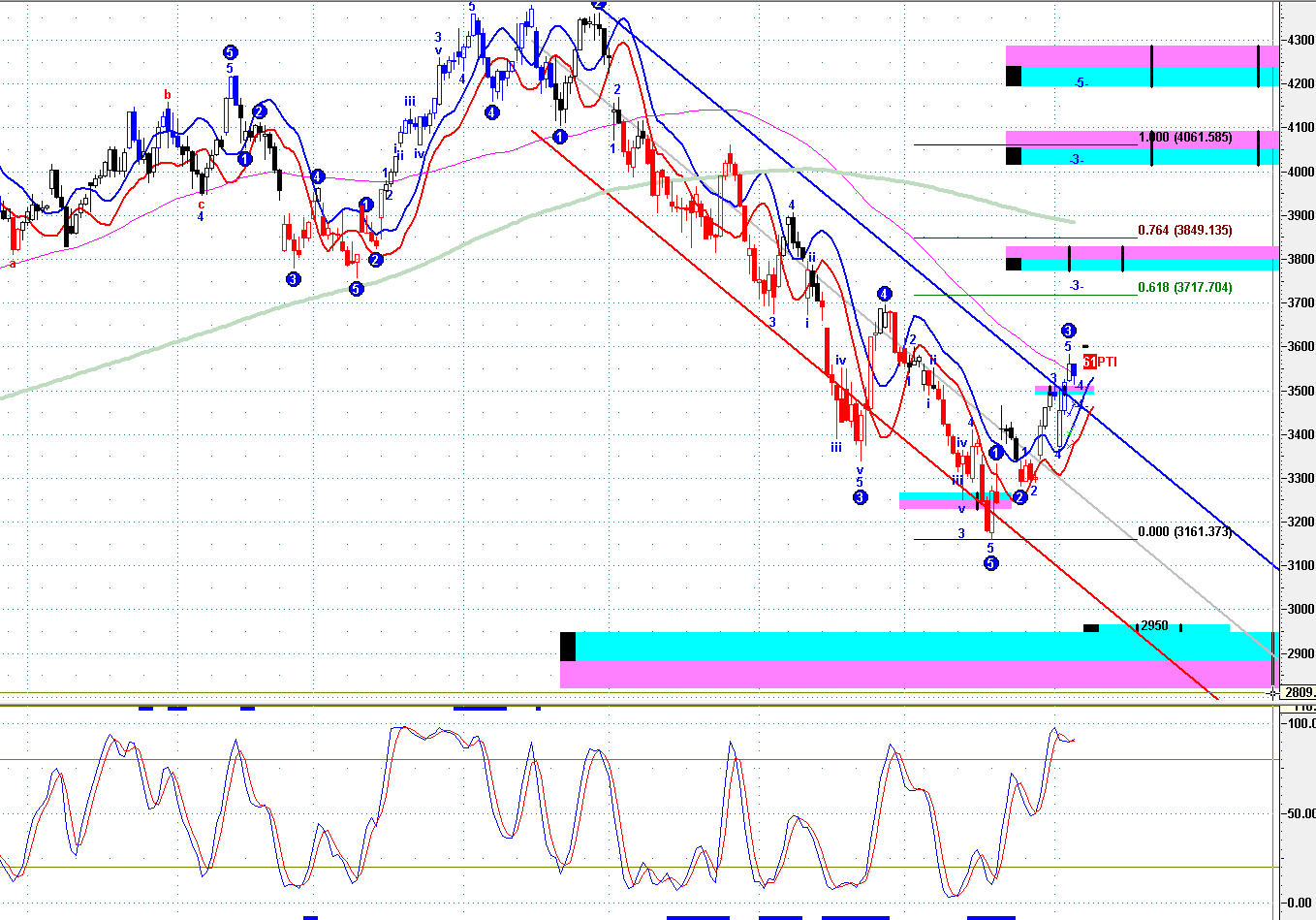Click the 0.00 oscillator scale label
Image resolution: width=1316 pixels, height=920 pixels.
coord(1300,903)
